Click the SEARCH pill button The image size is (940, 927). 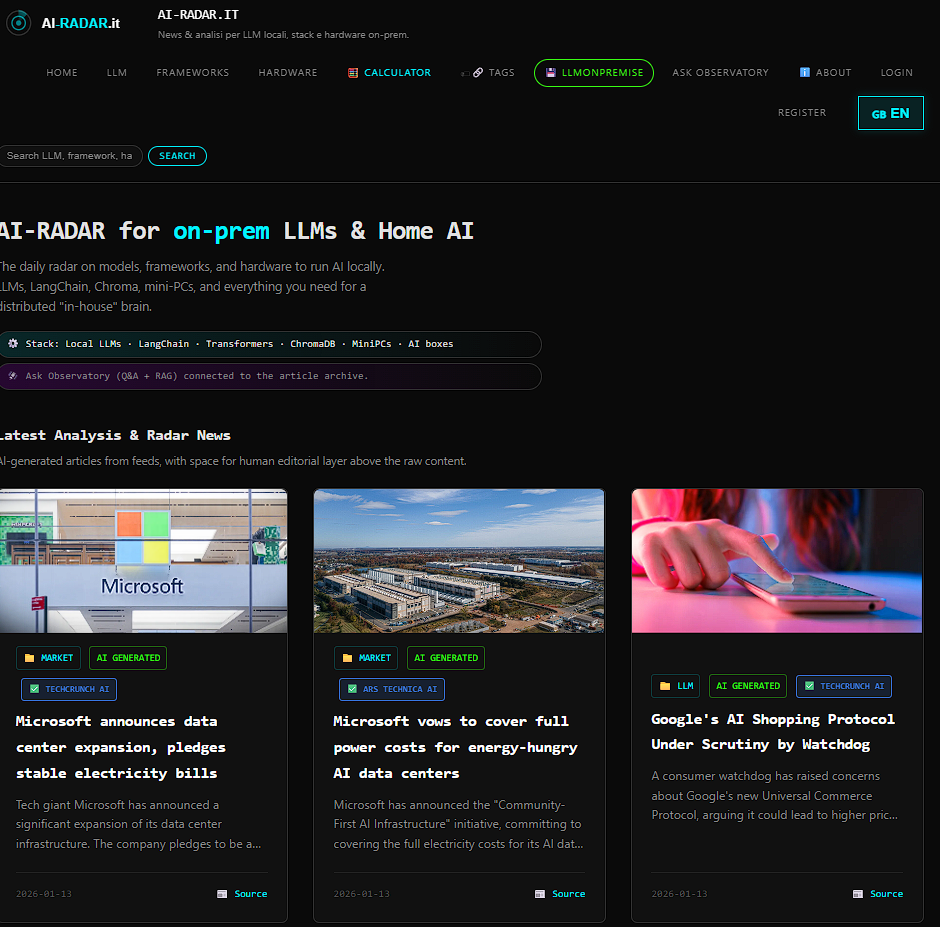click(x=177, y=155)
